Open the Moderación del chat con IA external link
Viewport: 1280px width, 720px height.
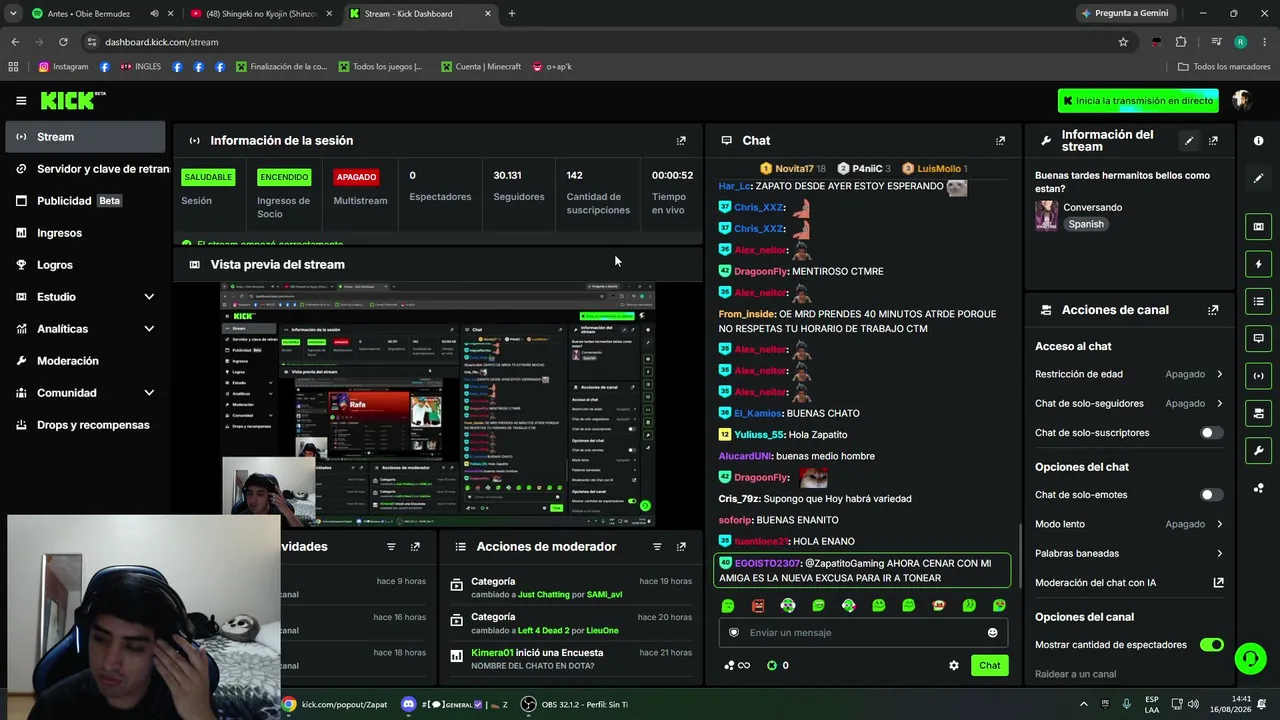click(x=1218, y=583)
